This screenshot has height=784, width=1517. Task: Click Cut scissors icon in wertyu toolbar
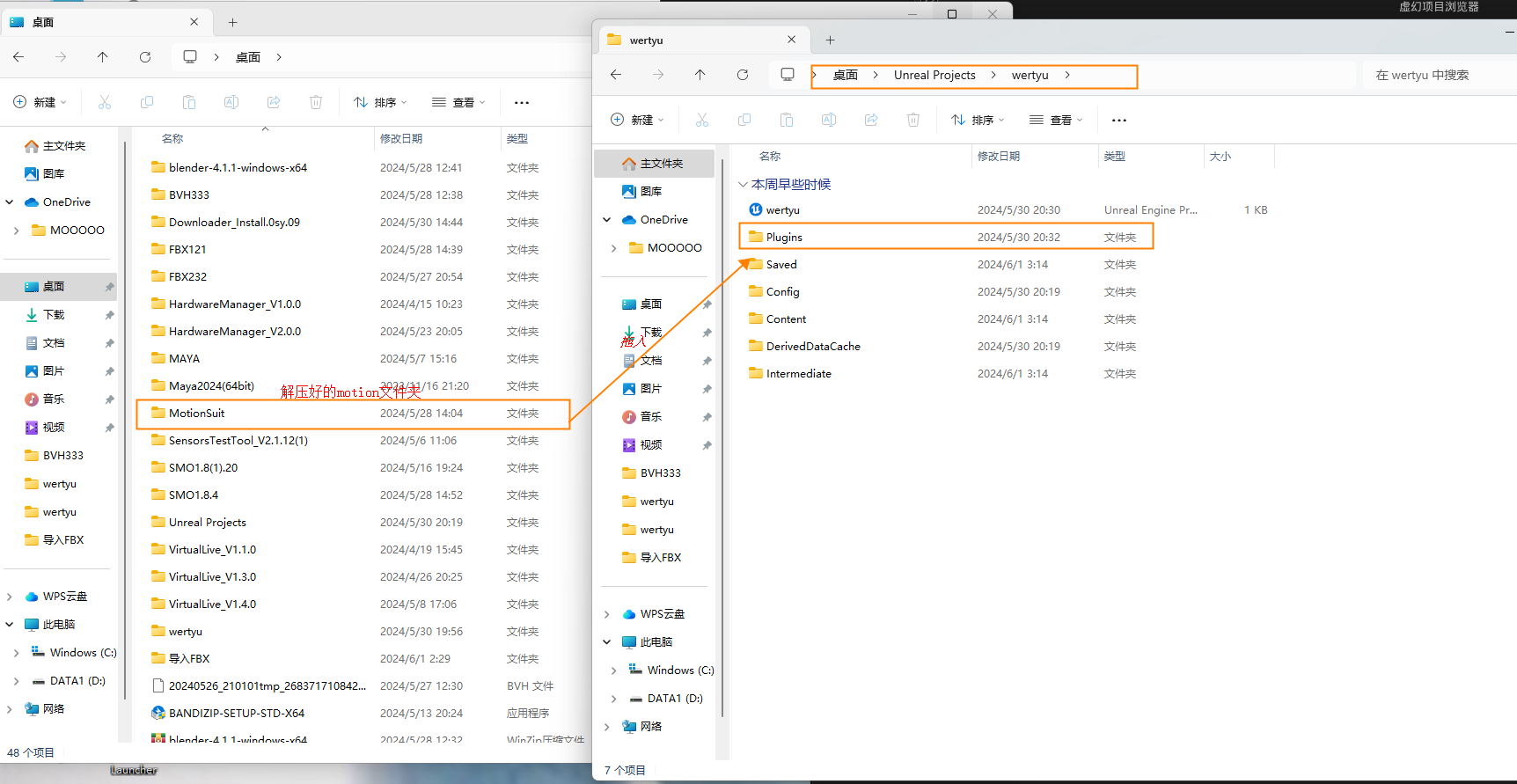702,121
